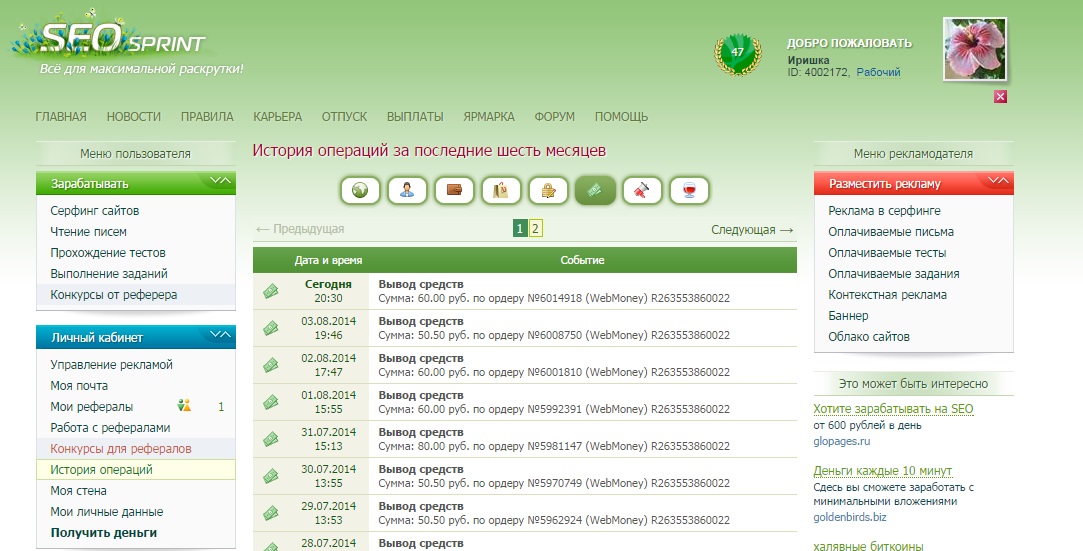Image resolution: width=1083 pixels, height=551 pixels.
Task: Click Получить деньги
Action: click(104, 533)
